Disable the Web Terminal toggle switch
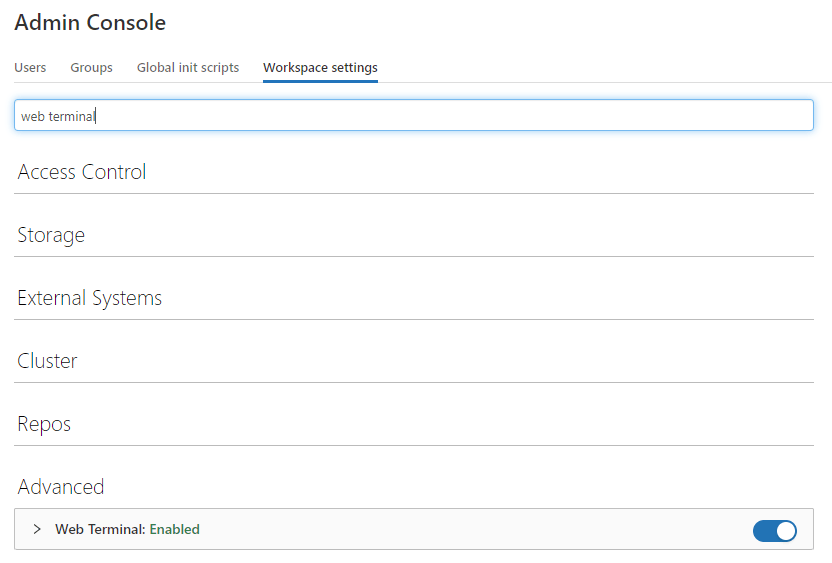Image resolution: width=832 pixels, height=563 pixels. click(775, 531)
